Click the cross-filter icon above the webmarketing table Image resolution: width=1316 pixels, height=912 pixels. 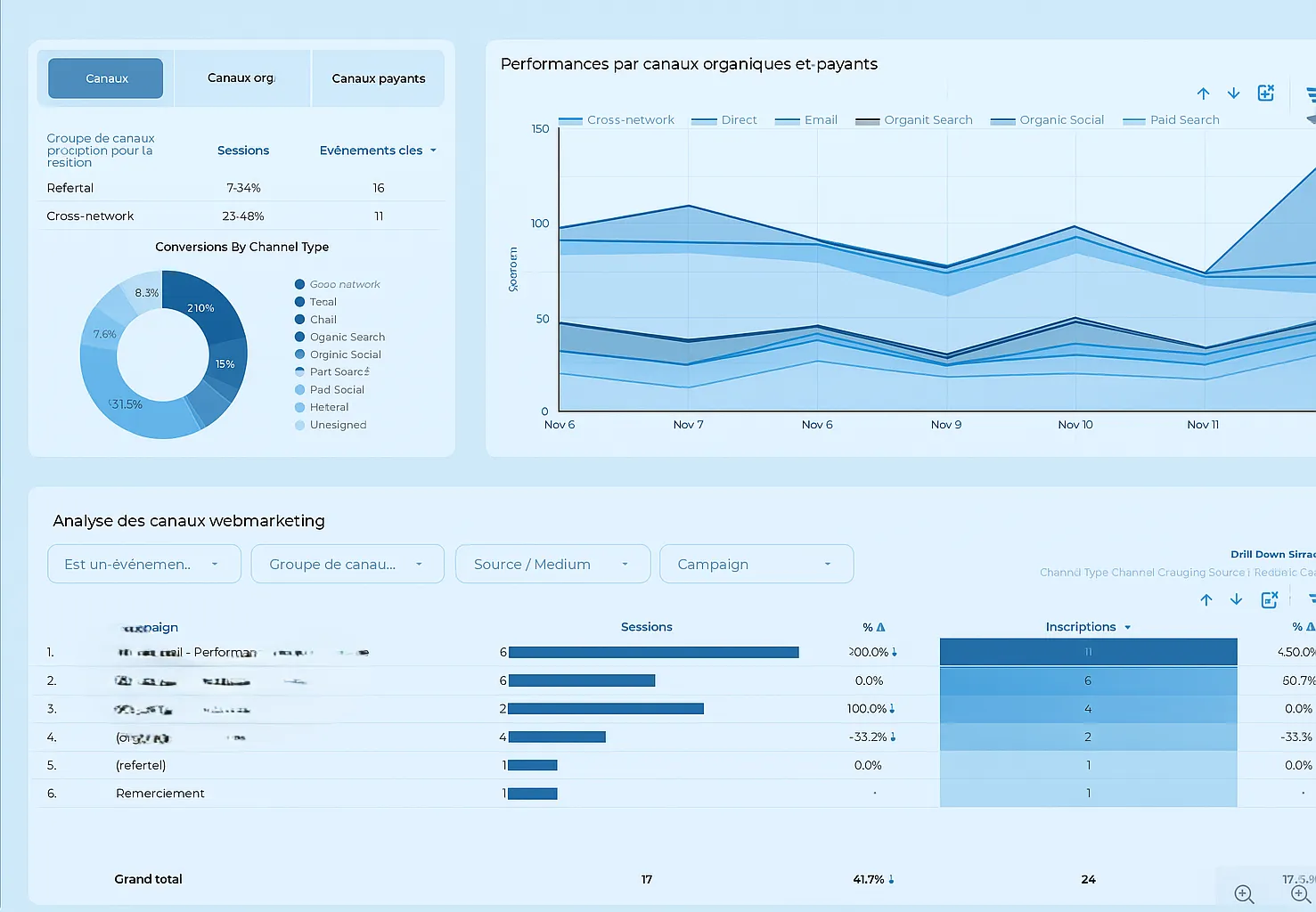[x=1270, y=599]
